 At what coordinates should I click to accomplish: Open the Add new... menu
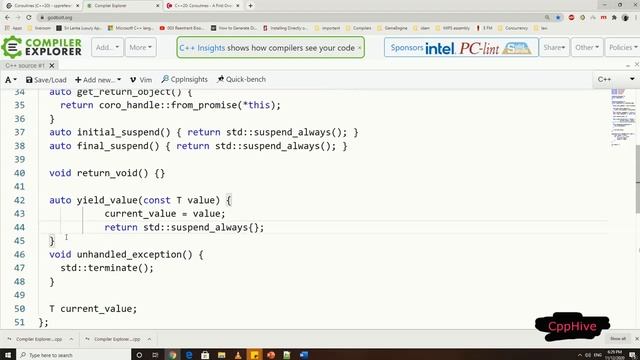pos(98,80)
